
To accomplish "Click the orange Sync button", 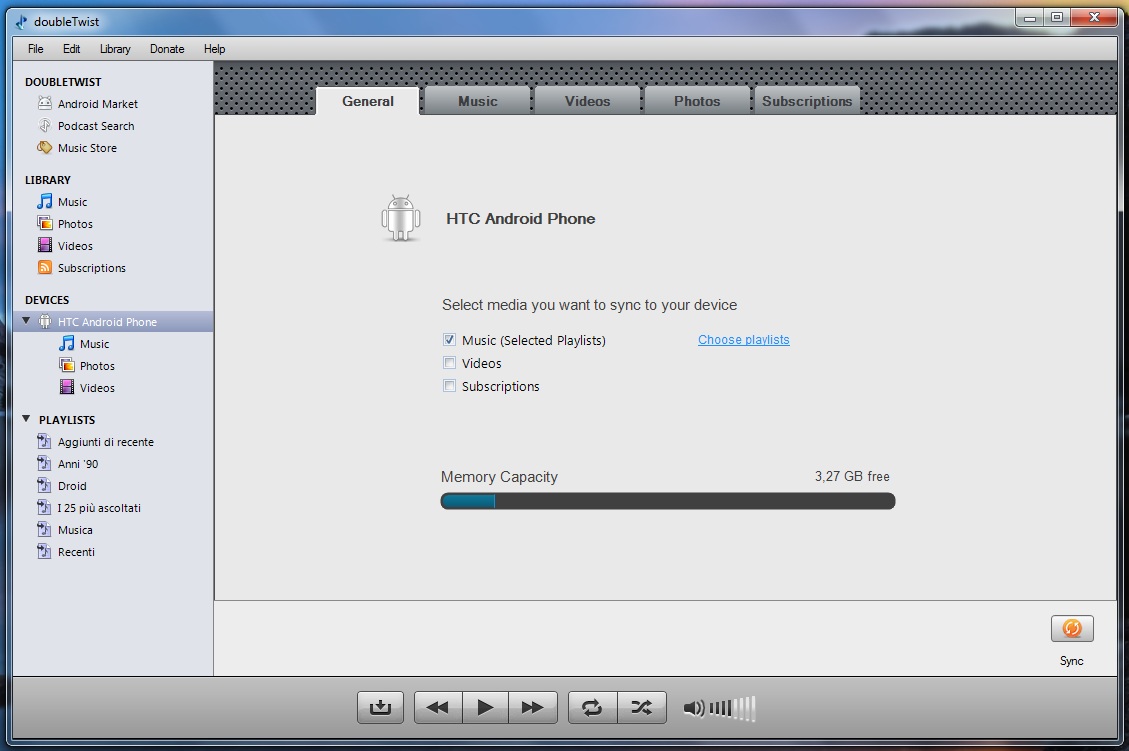I will click(1072, 629).
